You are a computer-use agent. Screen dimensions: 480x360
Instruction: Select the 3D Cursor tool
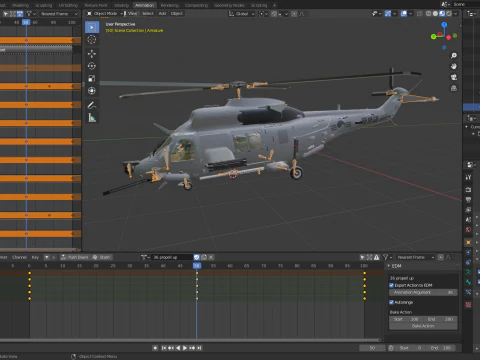click(x=92, y=40)
